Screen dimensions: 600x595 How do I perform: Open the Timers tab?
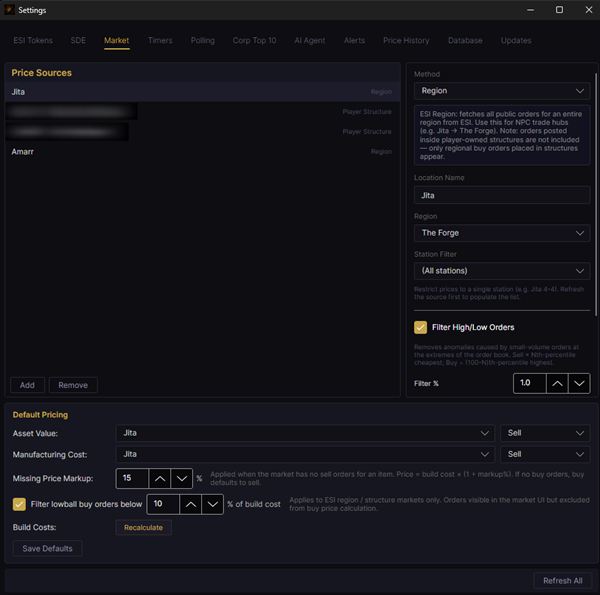pyautogui.click(x=160, y=41)
